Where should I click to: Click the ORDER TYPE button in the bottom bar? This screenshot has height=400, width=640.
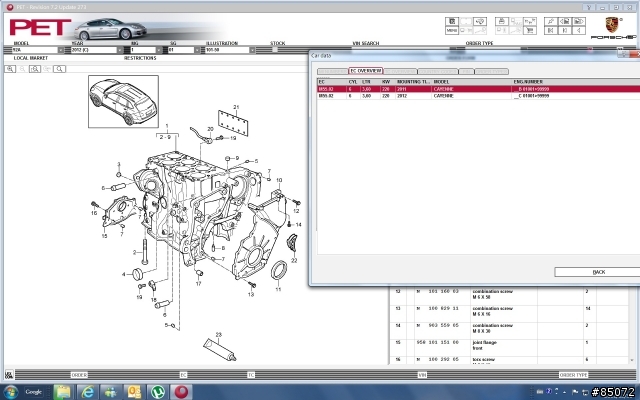coord(573,375)
